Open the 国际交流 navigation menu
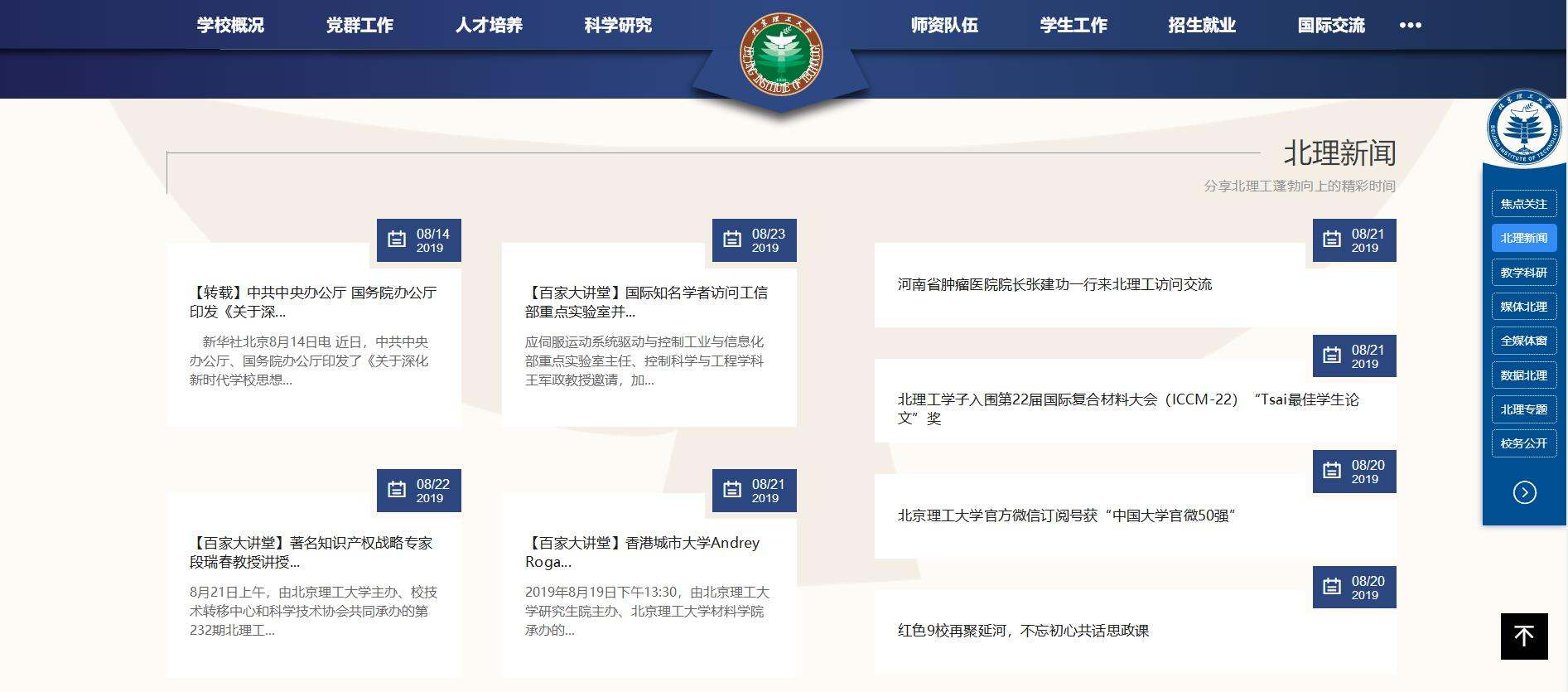This screenshot has width=1568, height=692. pyautogui.click(x=1330, y=26)
